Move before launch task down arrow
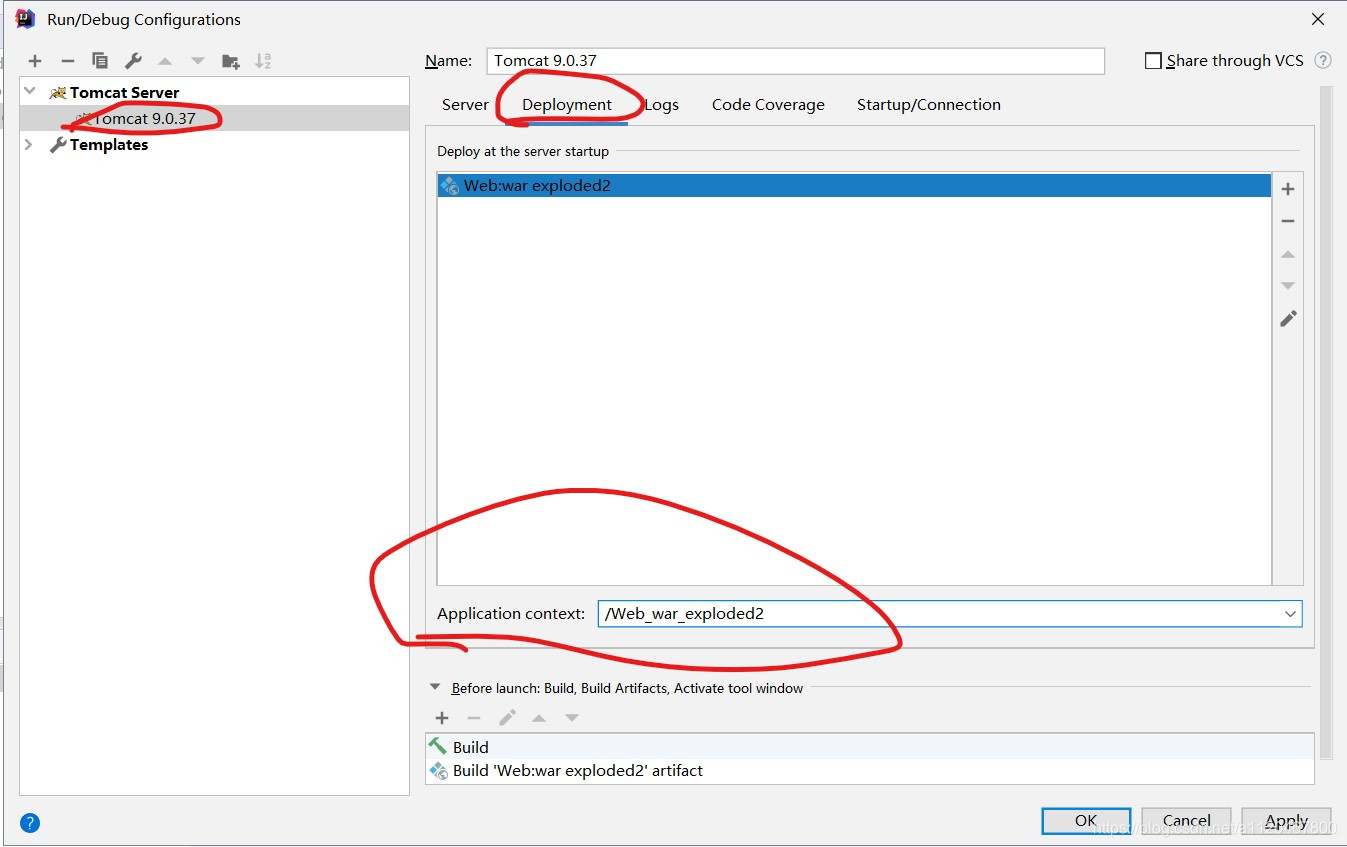Image resolution: width=1347 pixels, height=847 pixels. [572, 718]
